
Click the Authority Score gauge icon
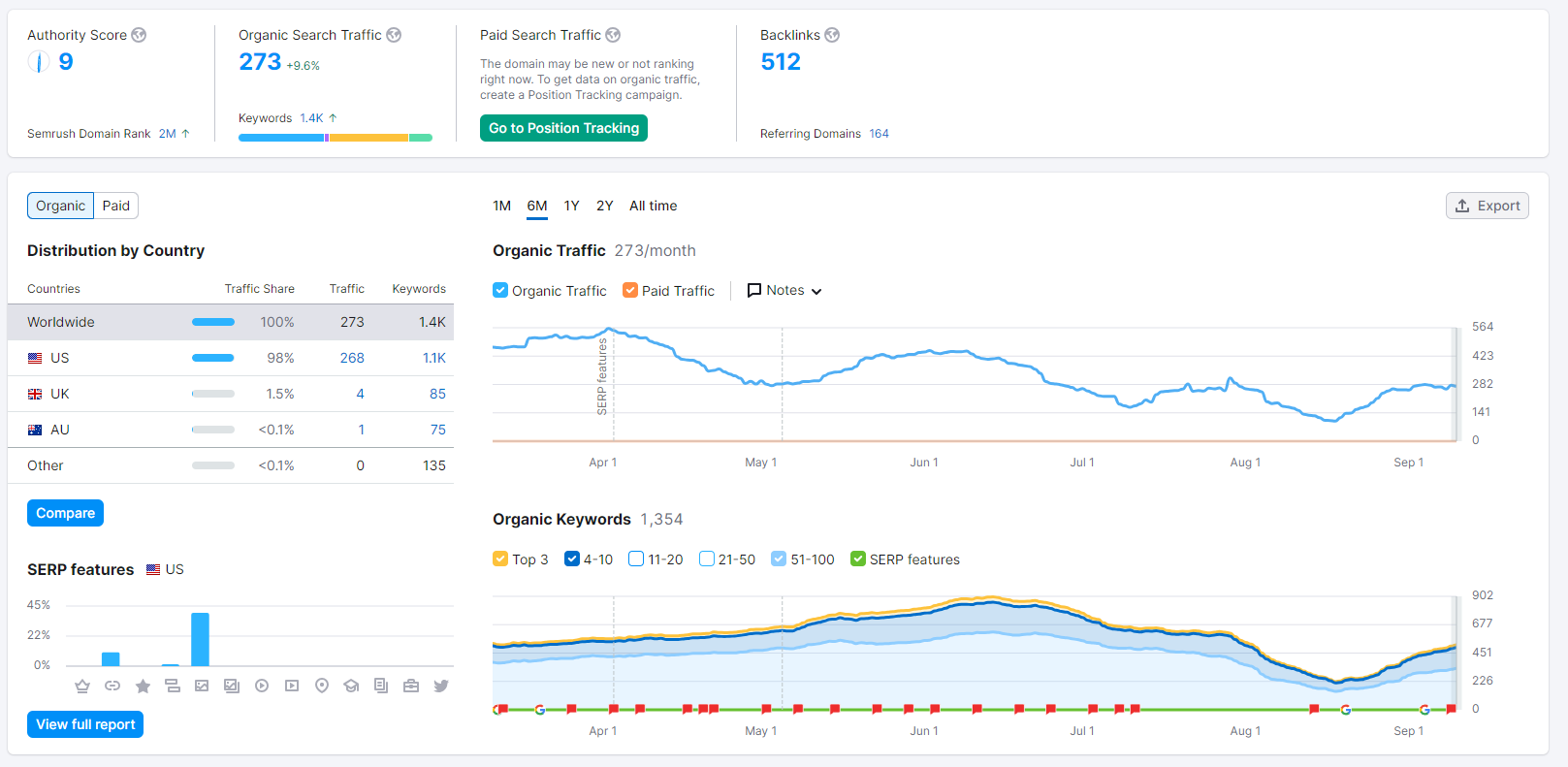tap(38, 62)
